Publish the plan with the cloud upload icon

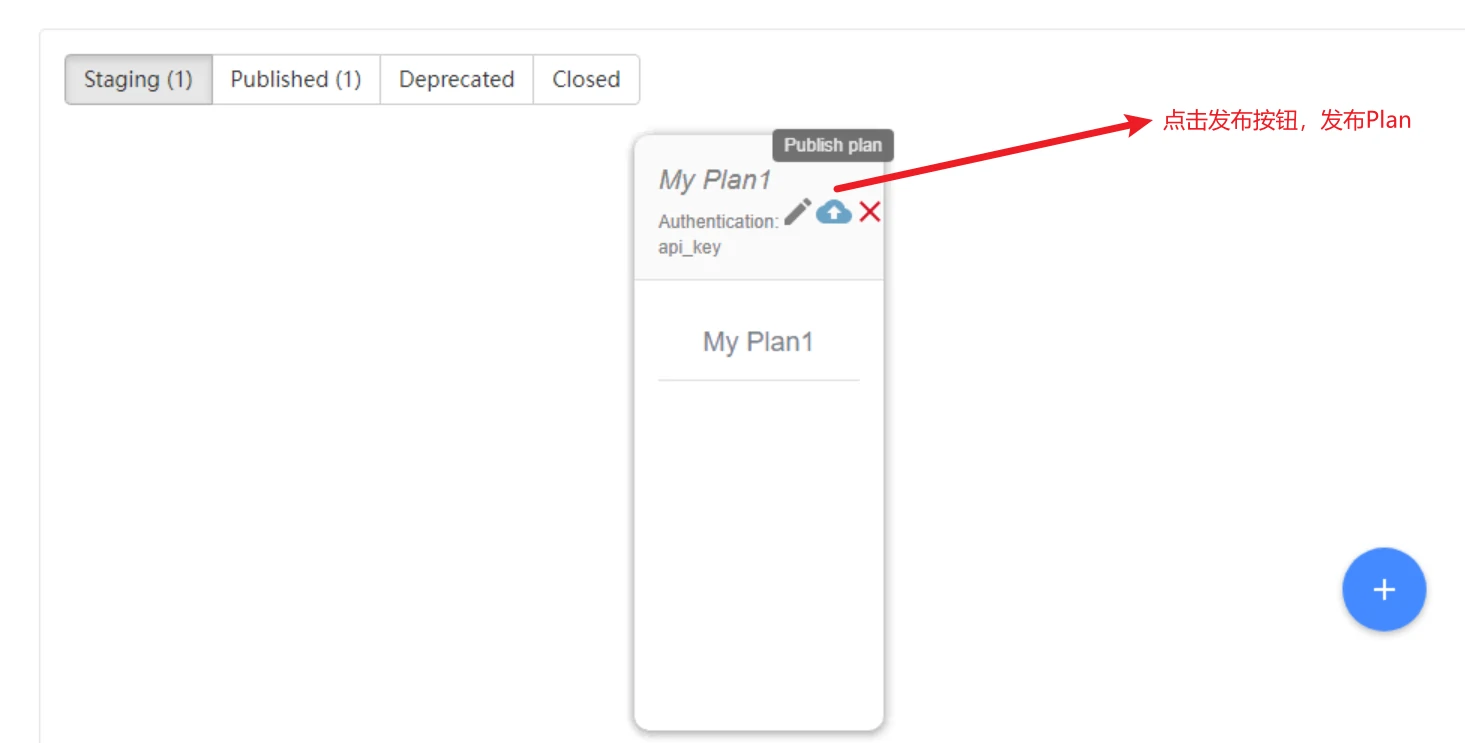834,212
